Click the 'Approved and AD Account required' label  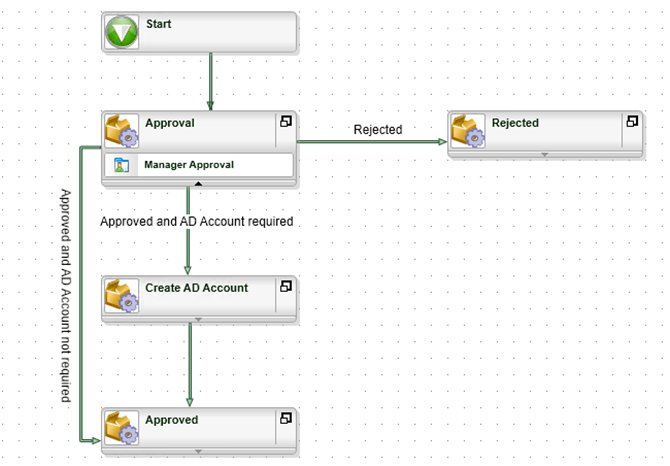point(197,221)
